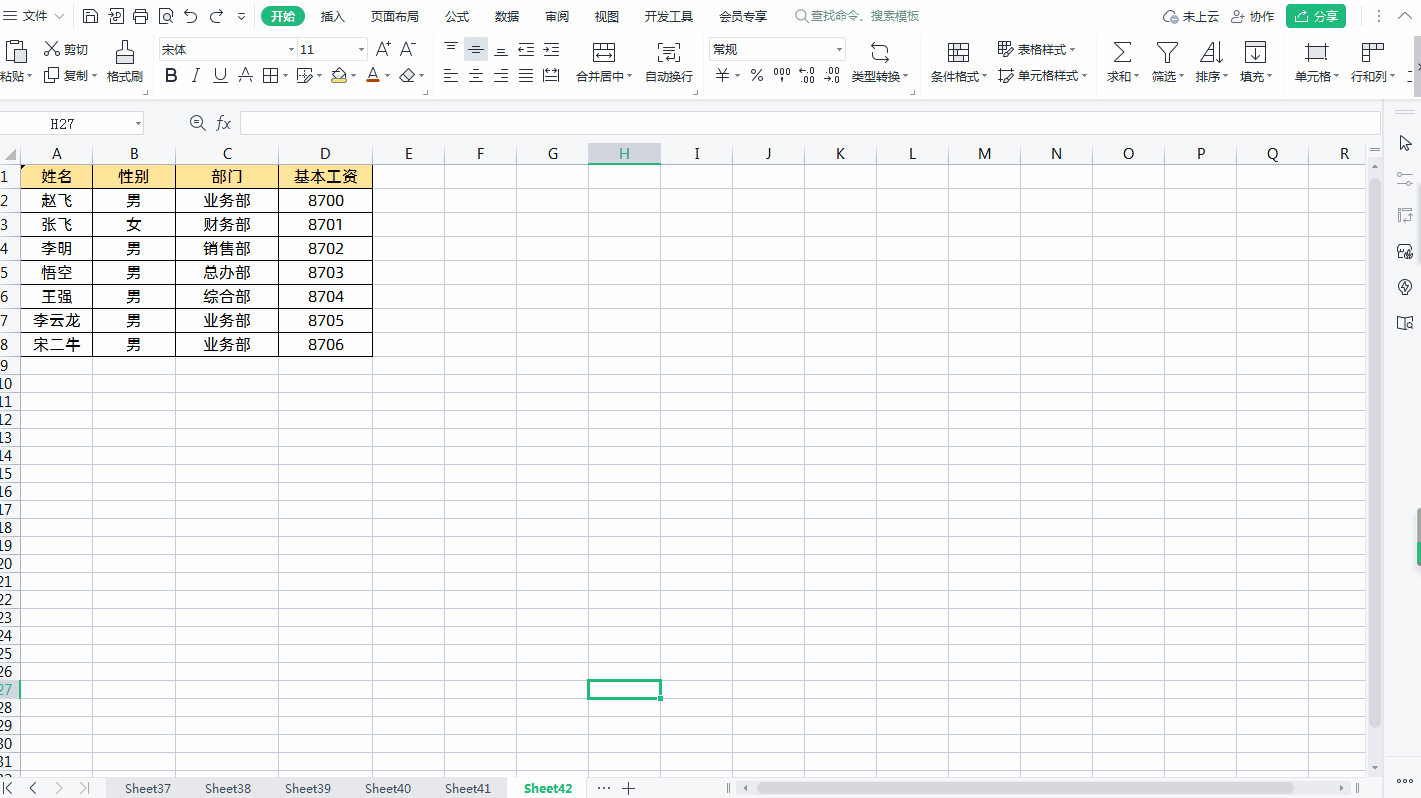
Task: Increase font size with A+ icon
Action: coord(383,49)
